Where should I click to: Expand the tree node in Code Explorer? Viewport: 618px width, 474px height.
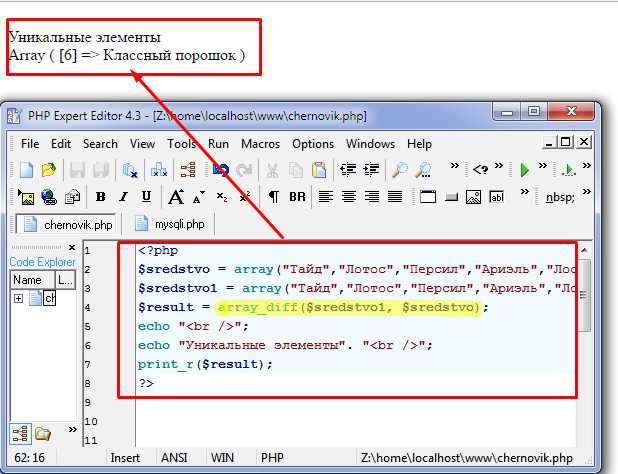[18, 299]
